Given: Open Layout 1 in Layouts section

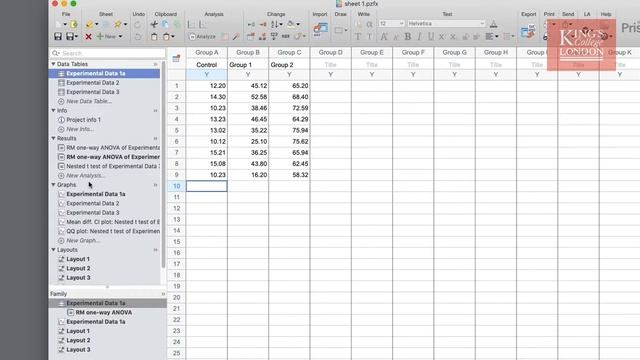Looking at the screenshot, I should pyautogui.click(x=78, y=259).
